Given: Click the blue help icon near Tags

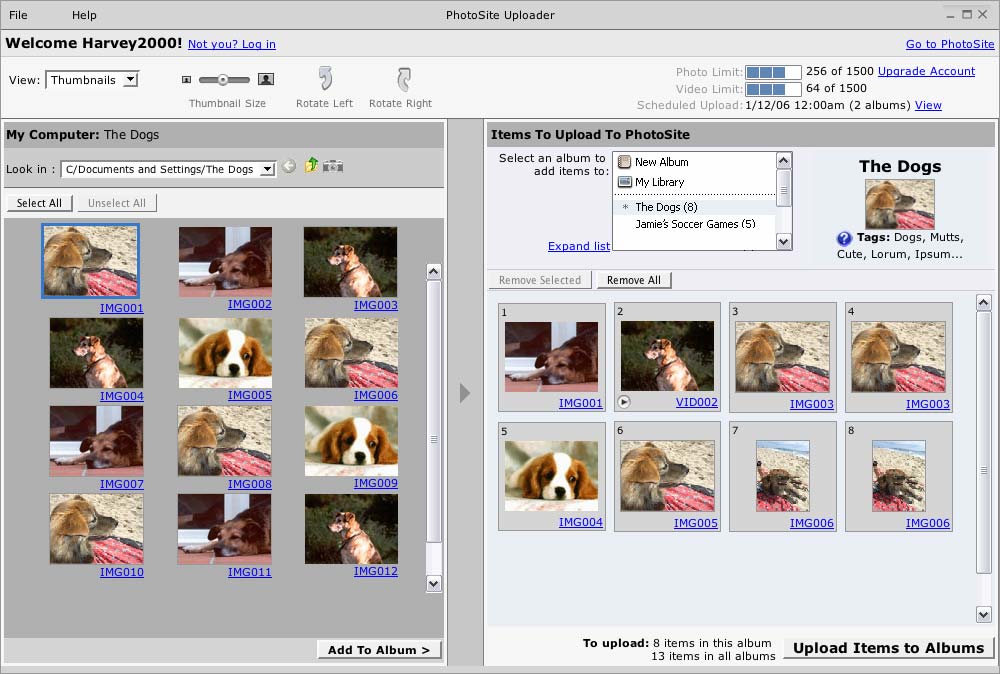Looking at the screenshot, I should (844, 238).
